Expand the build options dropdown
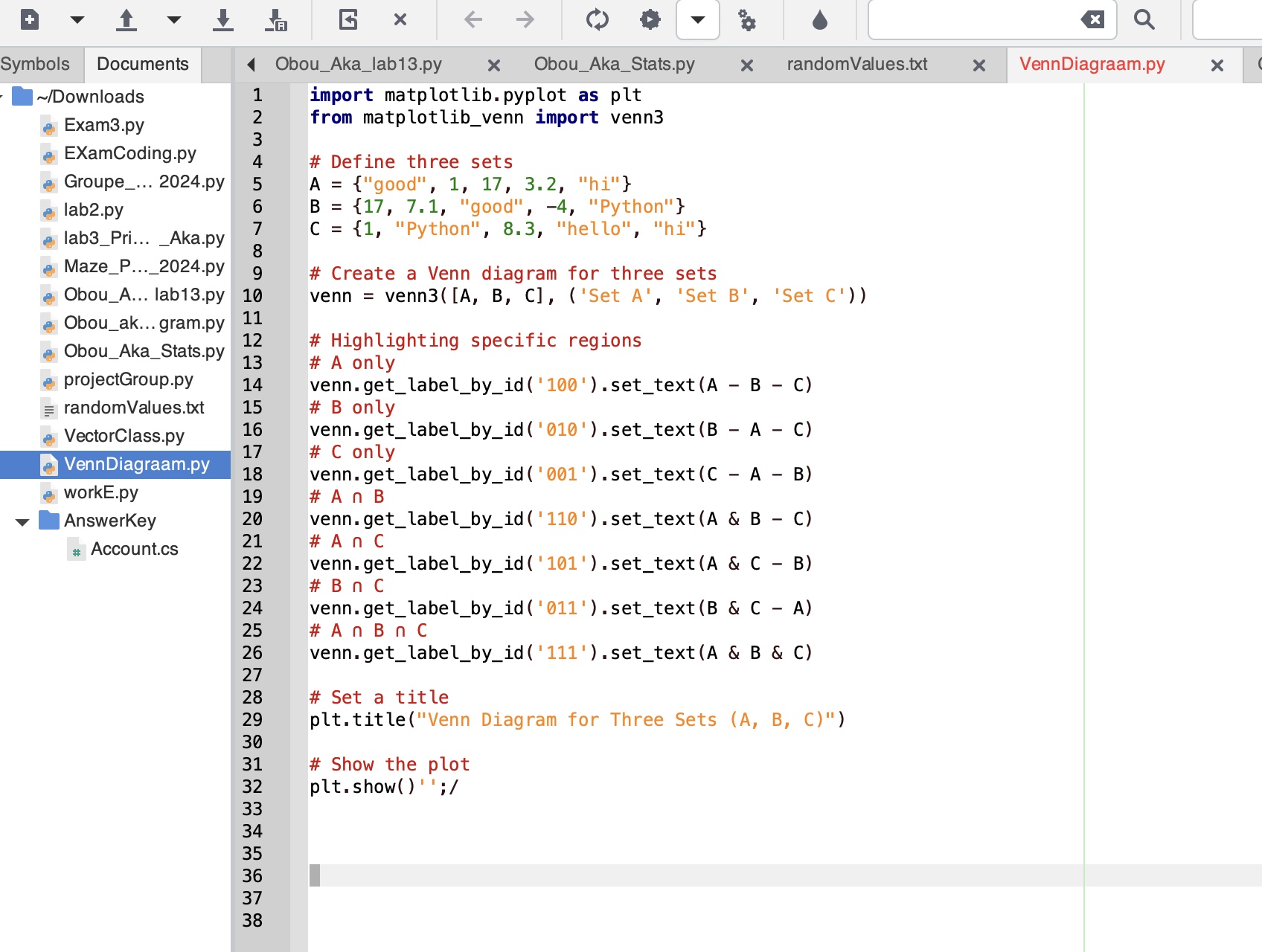 (697, 19)
